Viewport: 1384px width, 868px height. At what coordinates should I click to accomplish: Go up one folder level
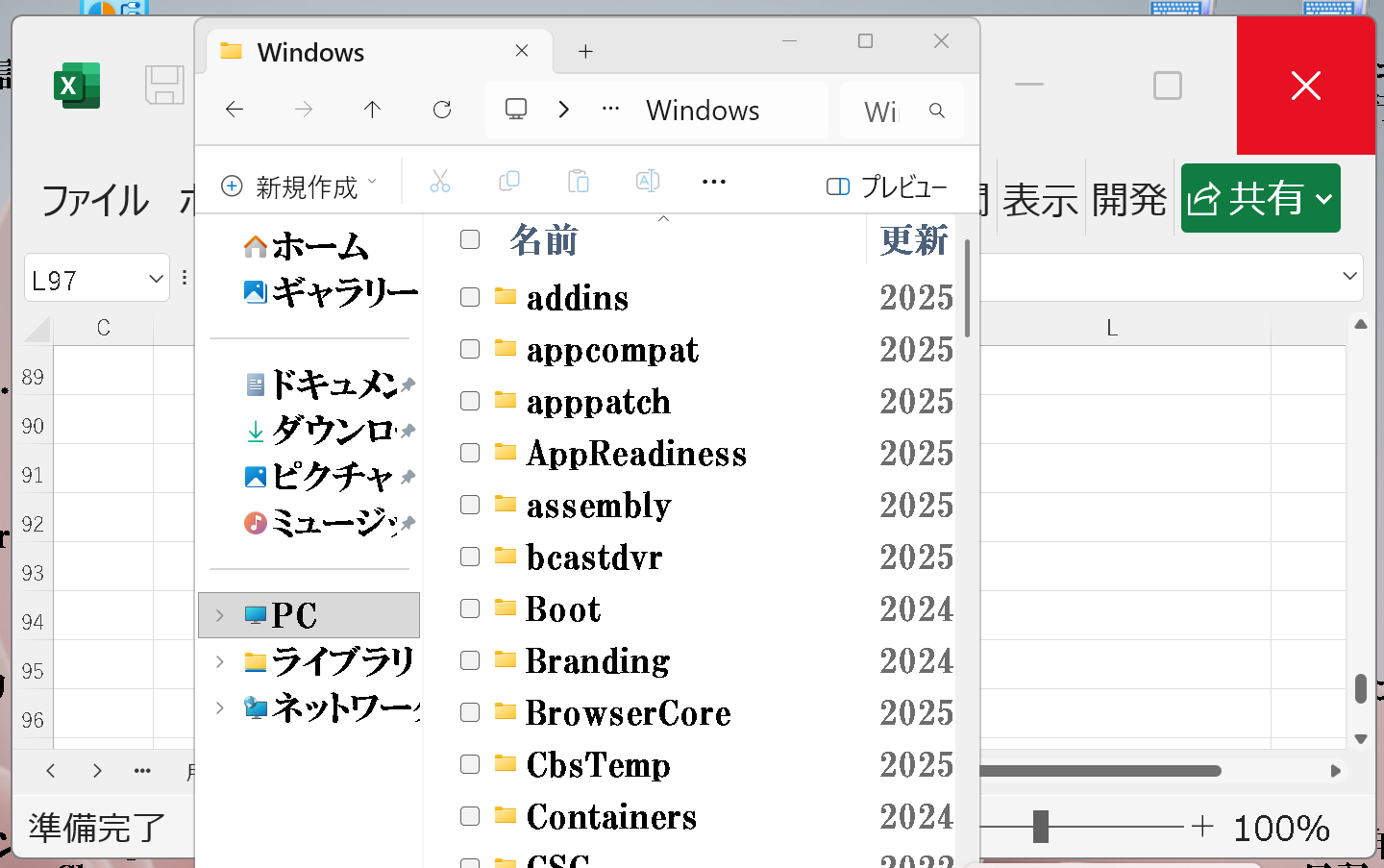point(373,110)
